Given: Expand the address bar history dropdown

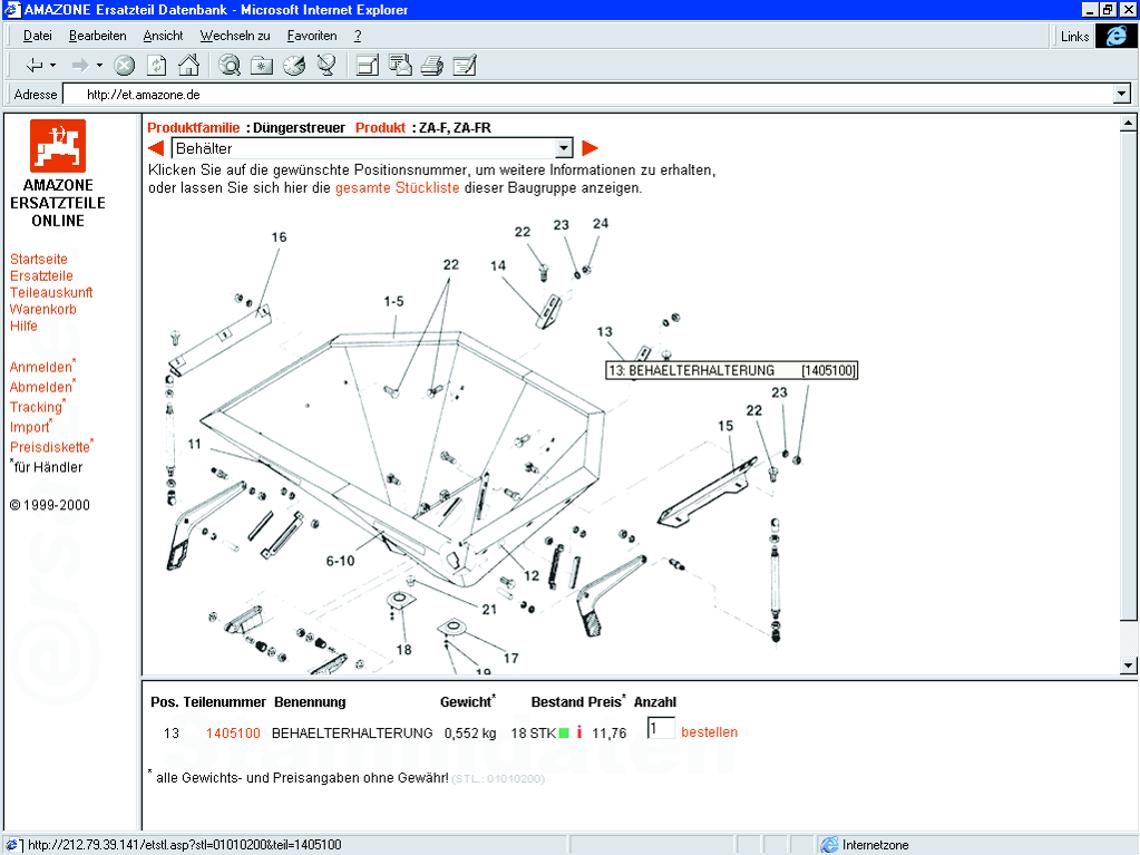Looking at the screenshot, I should point(1122,94).
